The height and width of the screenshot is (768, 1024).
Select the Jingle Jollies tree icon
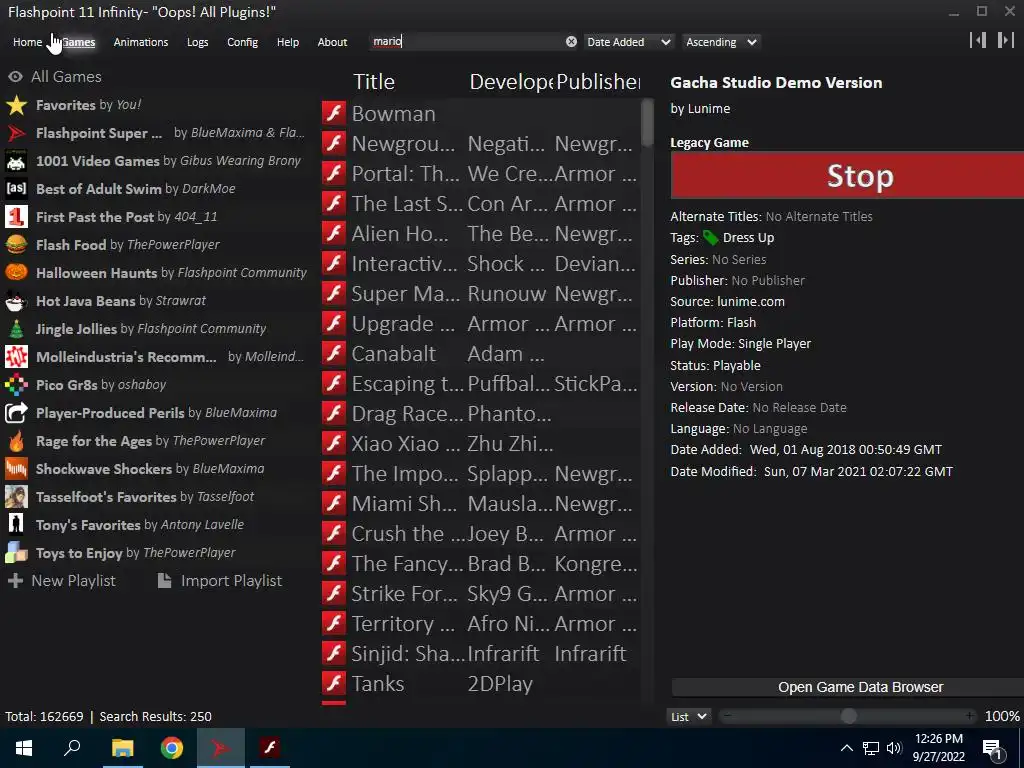click(16, 329)
